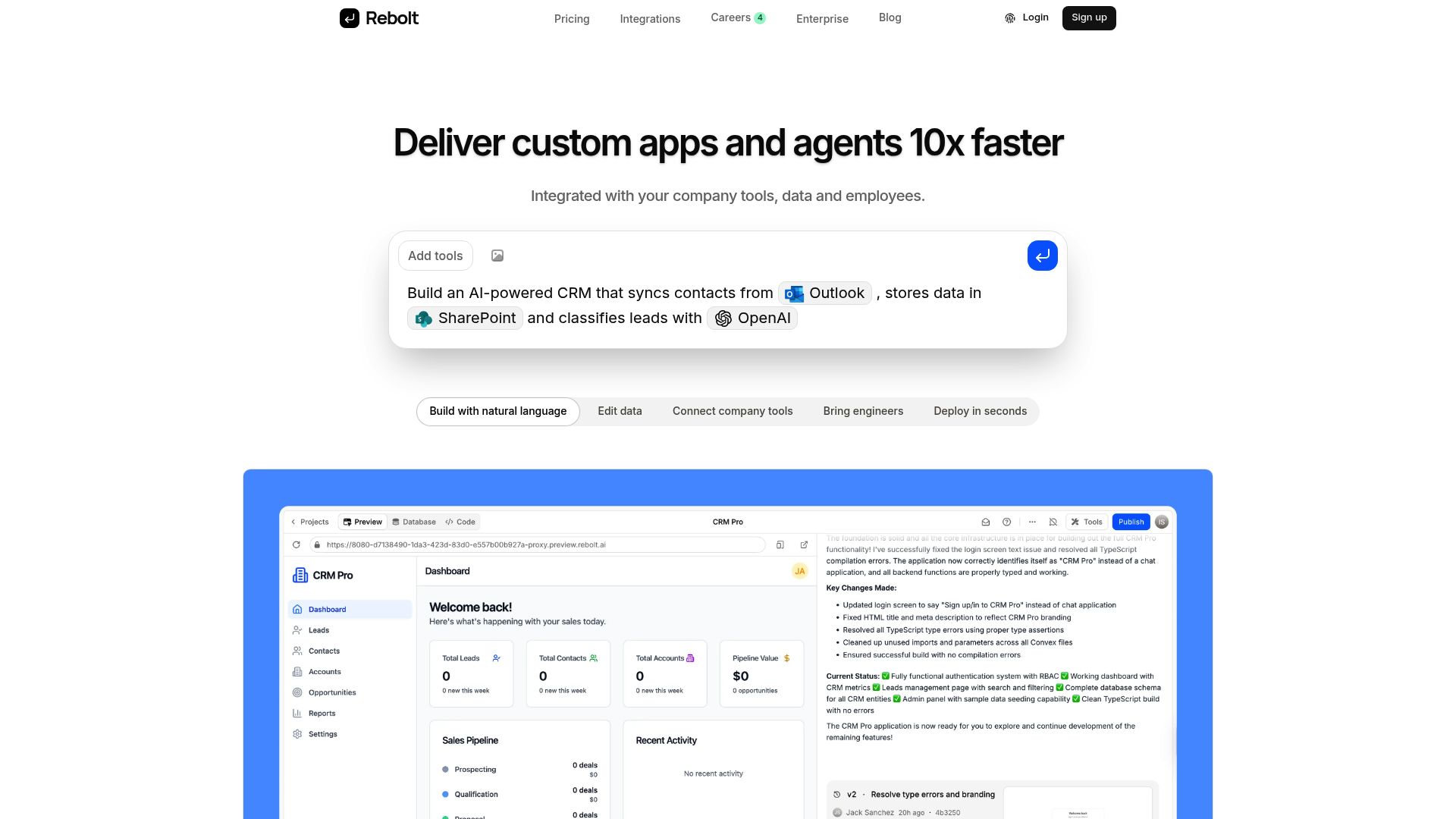Select Reports in CRM sidebar
1456x819 pixels.
click(x=350, y=714)
